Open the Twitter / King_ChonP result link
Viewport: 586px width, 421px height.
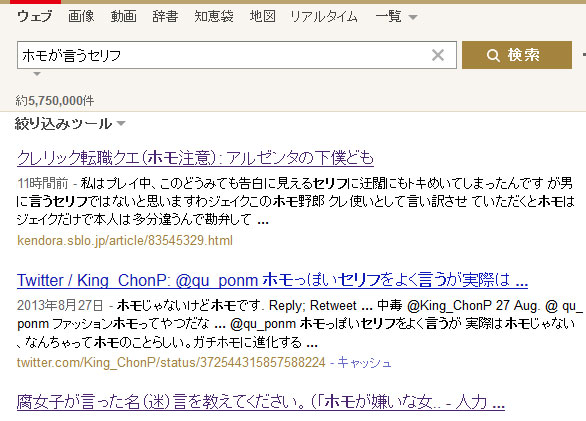point(272,280)
